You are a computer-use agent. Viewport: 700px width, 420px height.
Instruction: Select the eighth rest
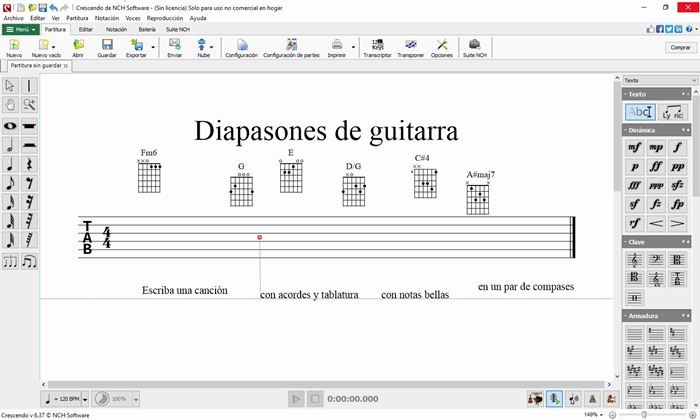[29, 183]
